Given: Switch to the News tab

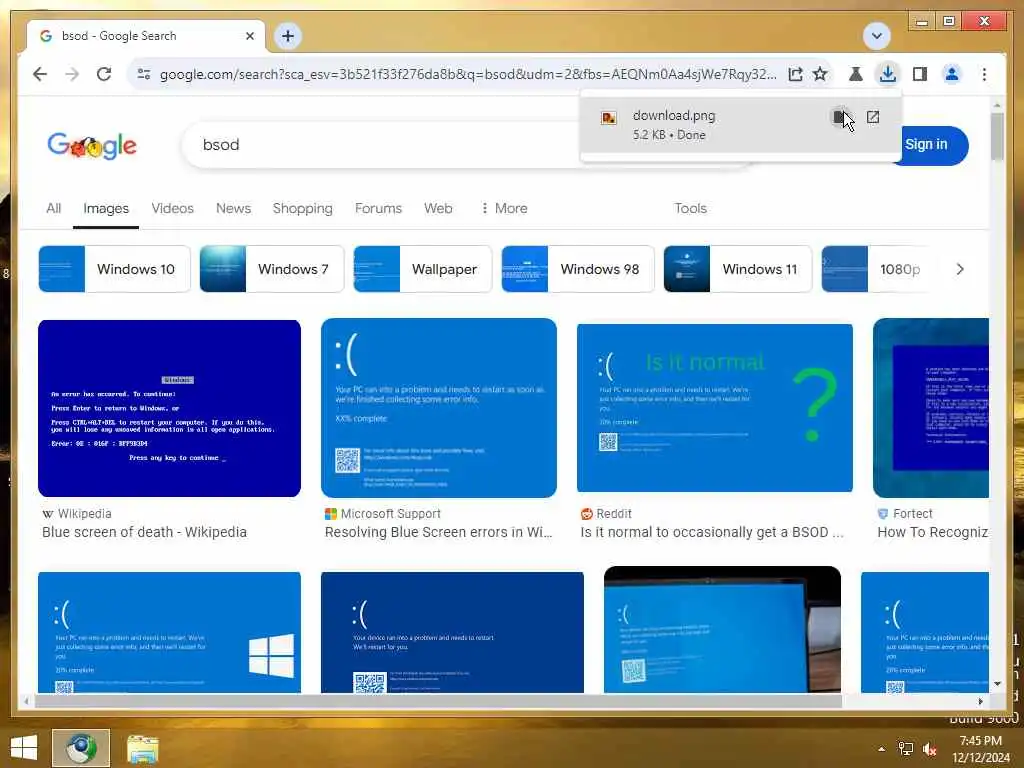Looking at the screenshot, I should pos(233,208).
